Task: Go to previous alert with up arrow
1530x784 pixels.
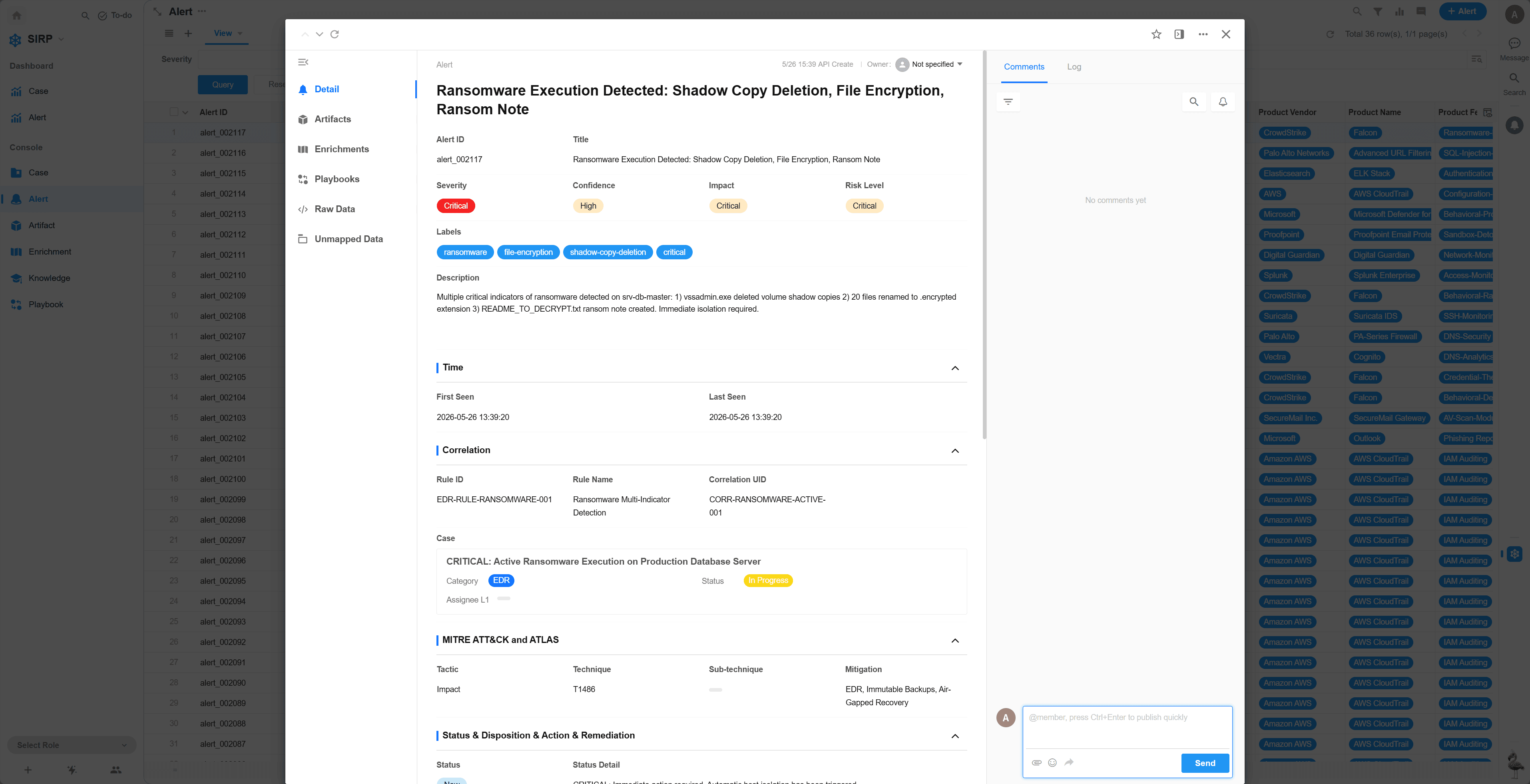Action: tap(305, 34)
